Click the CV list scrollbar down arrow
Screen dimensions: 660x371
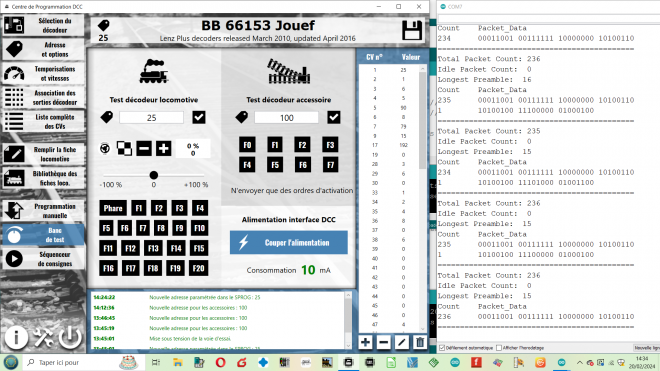[423, 329]
